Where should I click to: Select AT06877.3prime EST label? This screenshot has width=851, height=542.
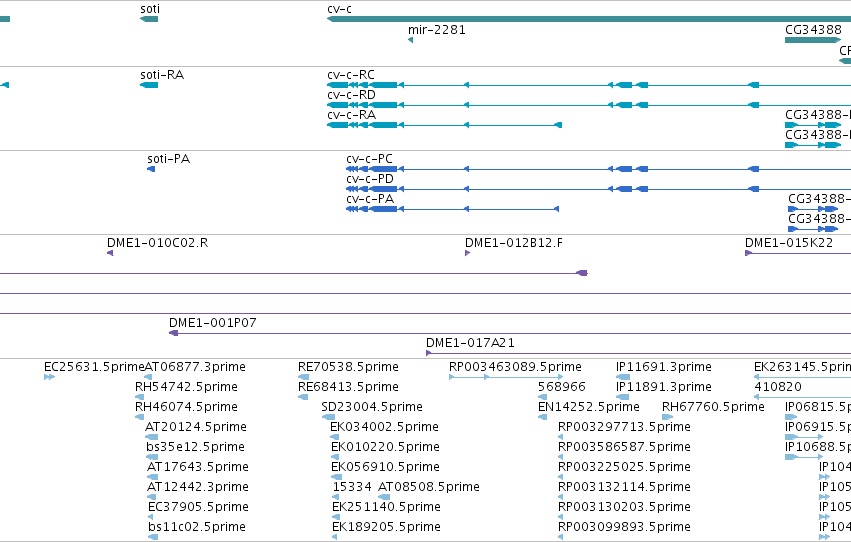(195, 366)
